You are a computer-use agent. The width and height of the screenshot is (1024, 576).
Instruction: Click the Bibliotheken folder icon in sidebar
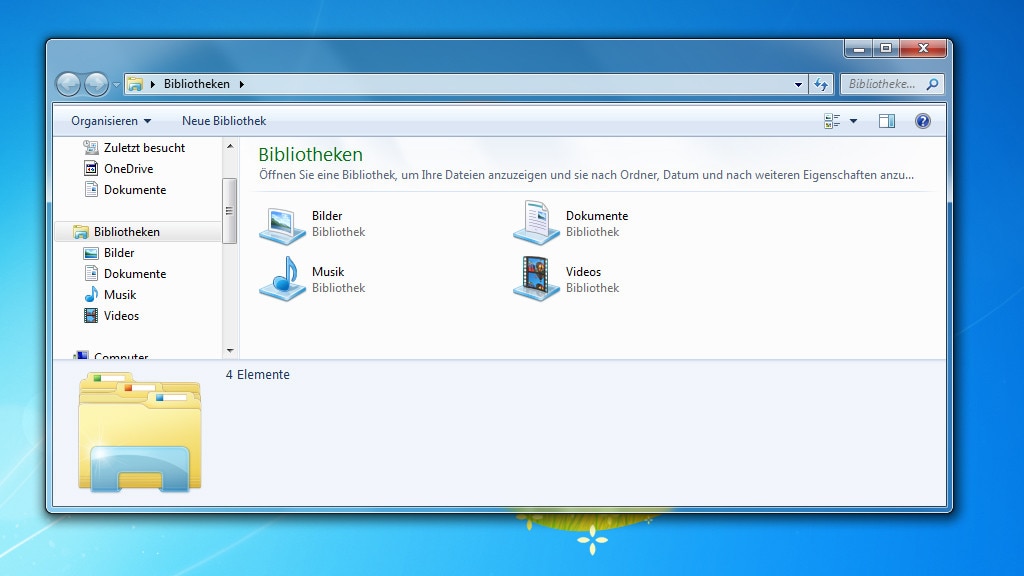[81, 232]
